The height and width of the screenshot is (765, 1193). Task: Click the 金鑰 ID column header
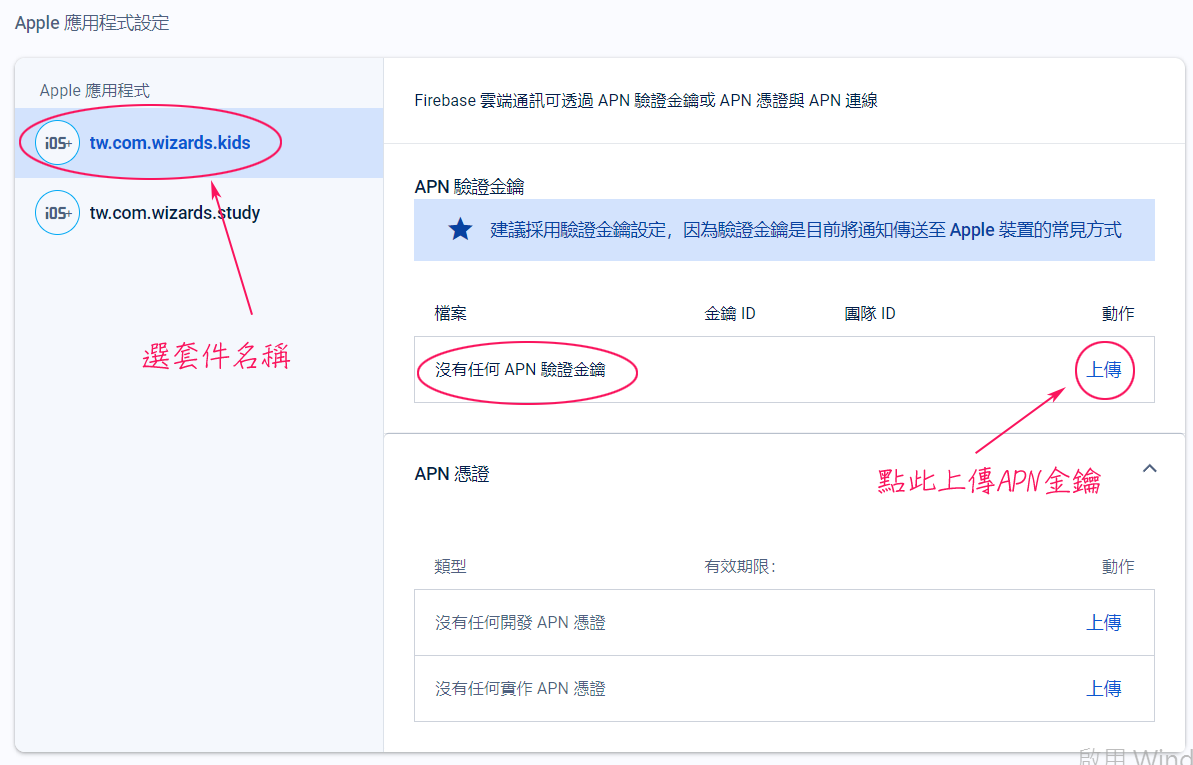click(x=730, y=314)
